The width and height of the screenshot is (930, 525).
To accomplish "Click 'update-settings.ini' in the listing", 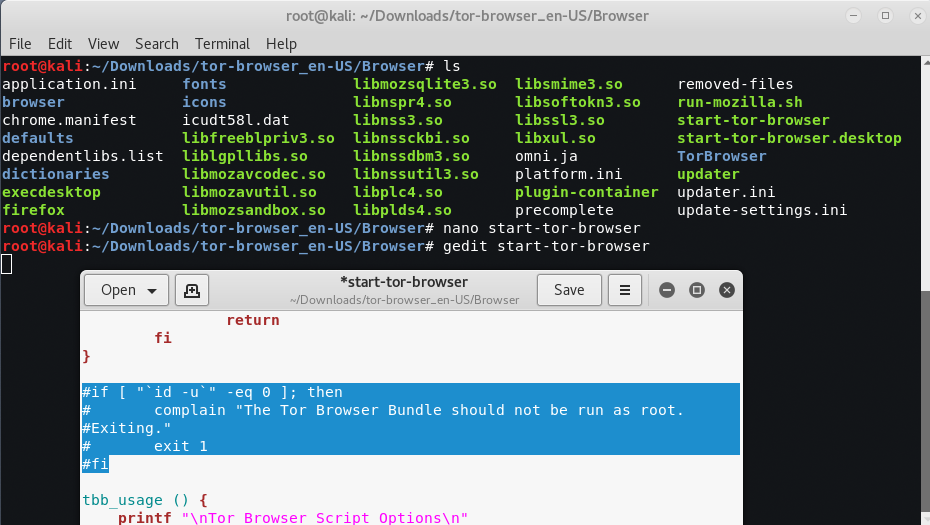I will click(x=762, y=210).
